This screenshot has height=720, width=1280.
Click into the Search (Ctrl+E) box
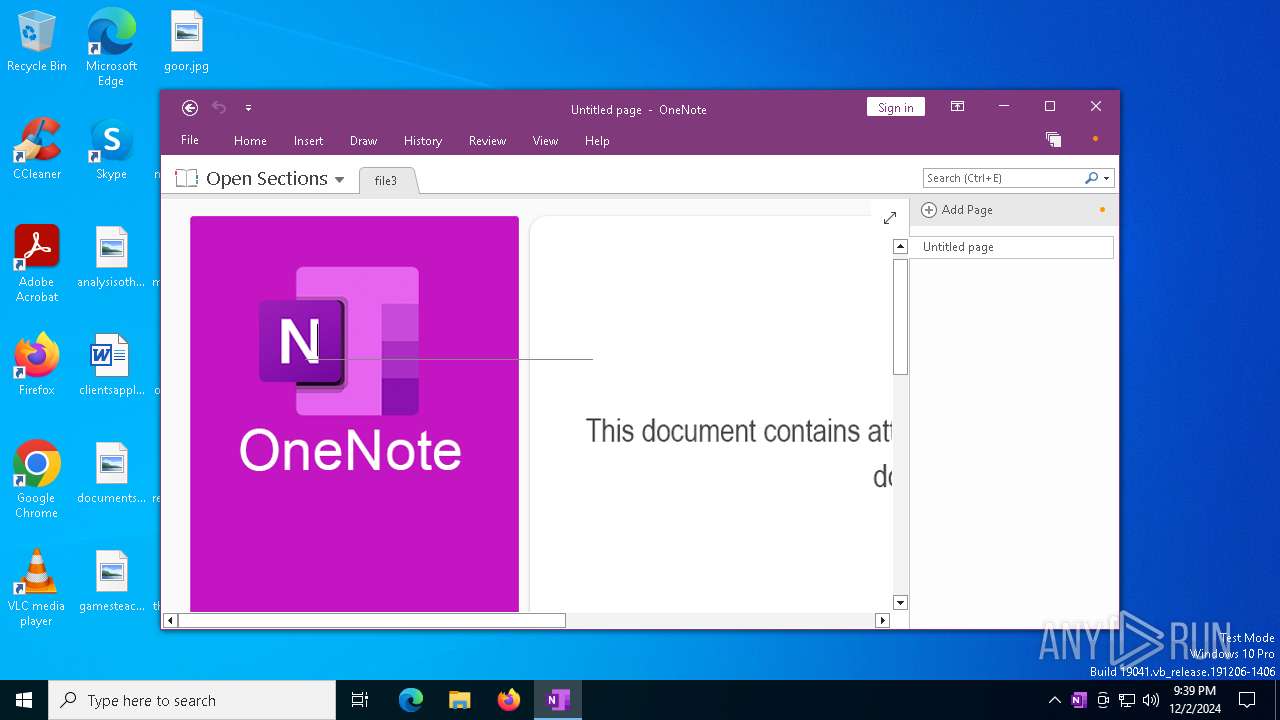coord(1003,178)
